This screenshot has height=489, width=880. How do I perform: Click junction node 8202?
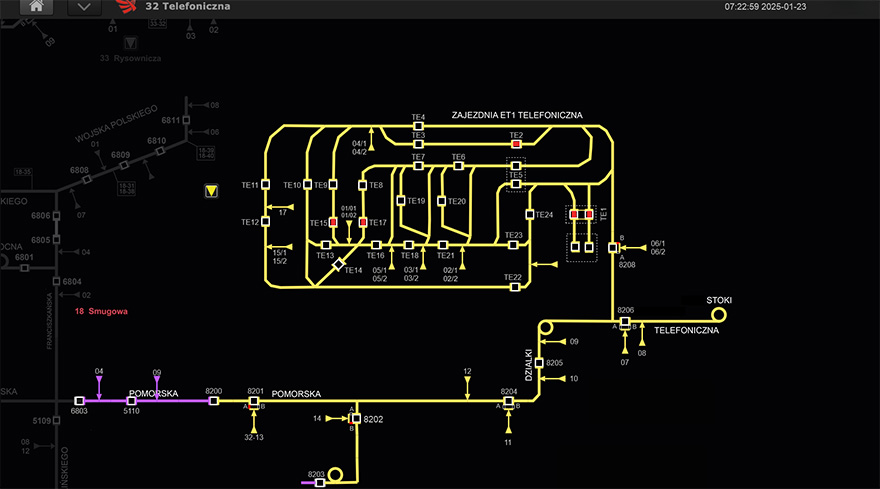pyautogui.click(x=355, y=418)
